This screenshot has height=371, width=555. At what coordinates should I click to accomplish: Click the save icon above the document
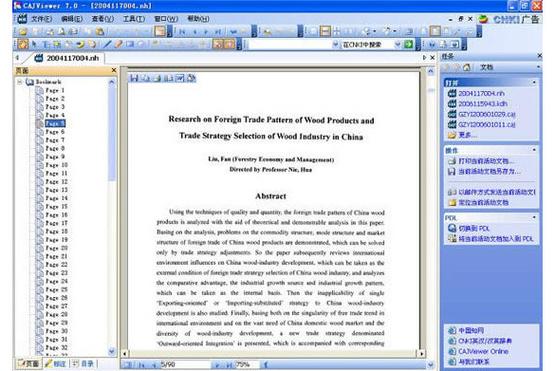134,78
